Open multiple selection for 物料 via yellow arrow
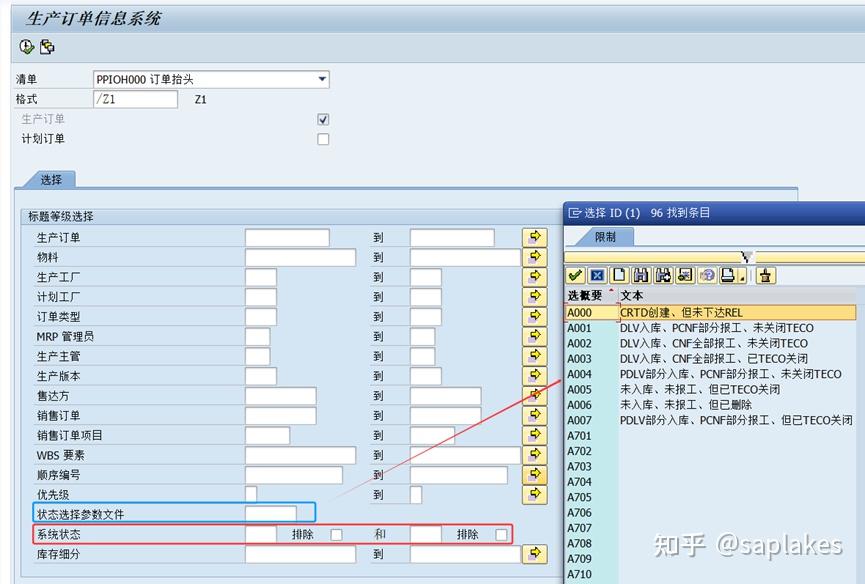This screenshot has width=865, height=584. click(535, 256)
